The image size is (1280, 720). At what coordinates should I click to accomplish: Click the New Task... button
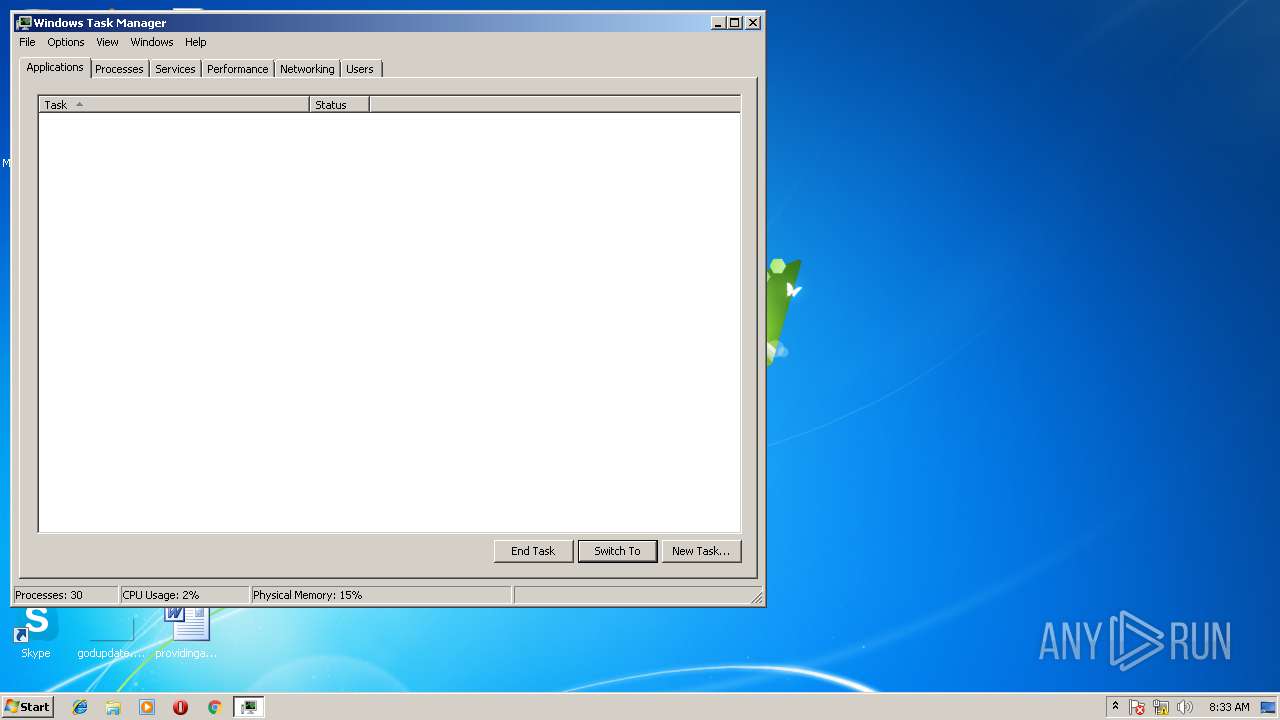(701, 551)
